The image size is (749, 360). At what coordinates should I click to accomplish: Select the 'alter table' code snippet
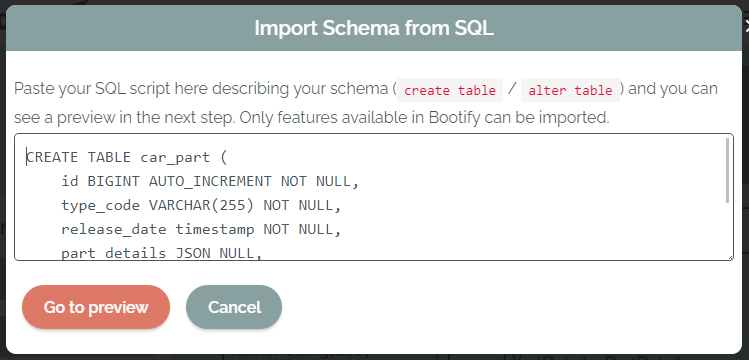click(x=570, y=90)
